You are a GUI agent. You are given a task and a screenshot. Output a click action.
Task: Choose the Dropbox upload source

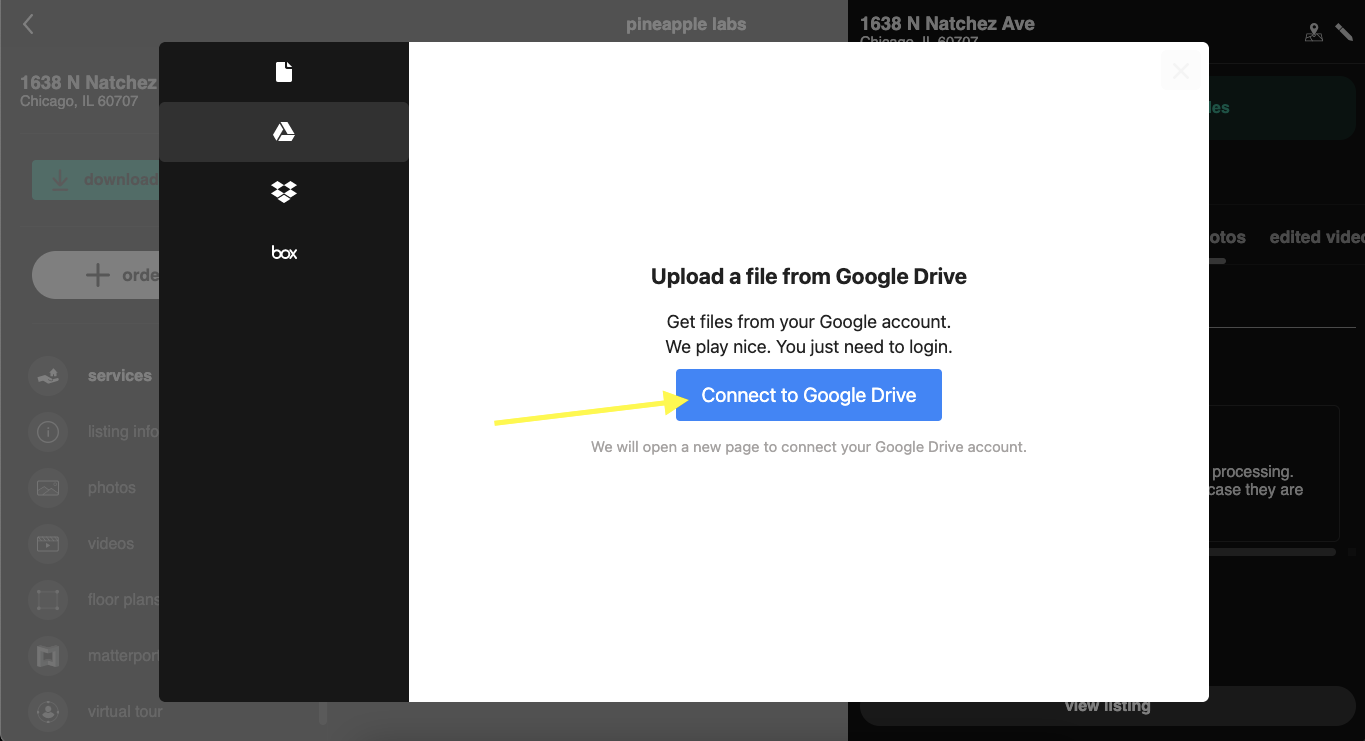coord(284,192)
